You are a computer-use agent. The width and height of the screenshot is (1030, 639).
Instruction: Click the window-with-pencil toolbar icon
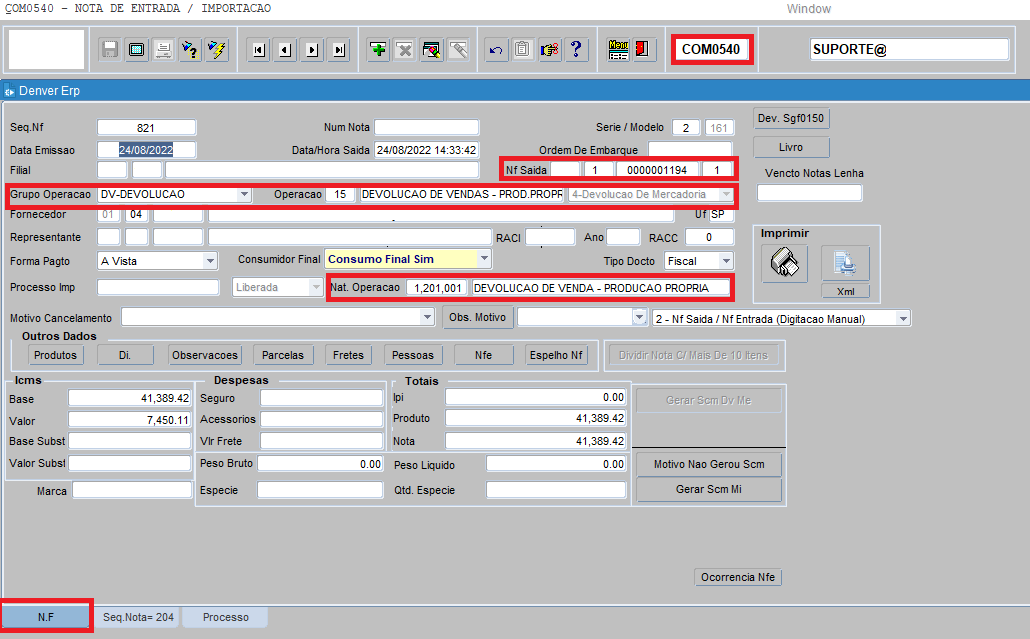click(x=432, y=50)
